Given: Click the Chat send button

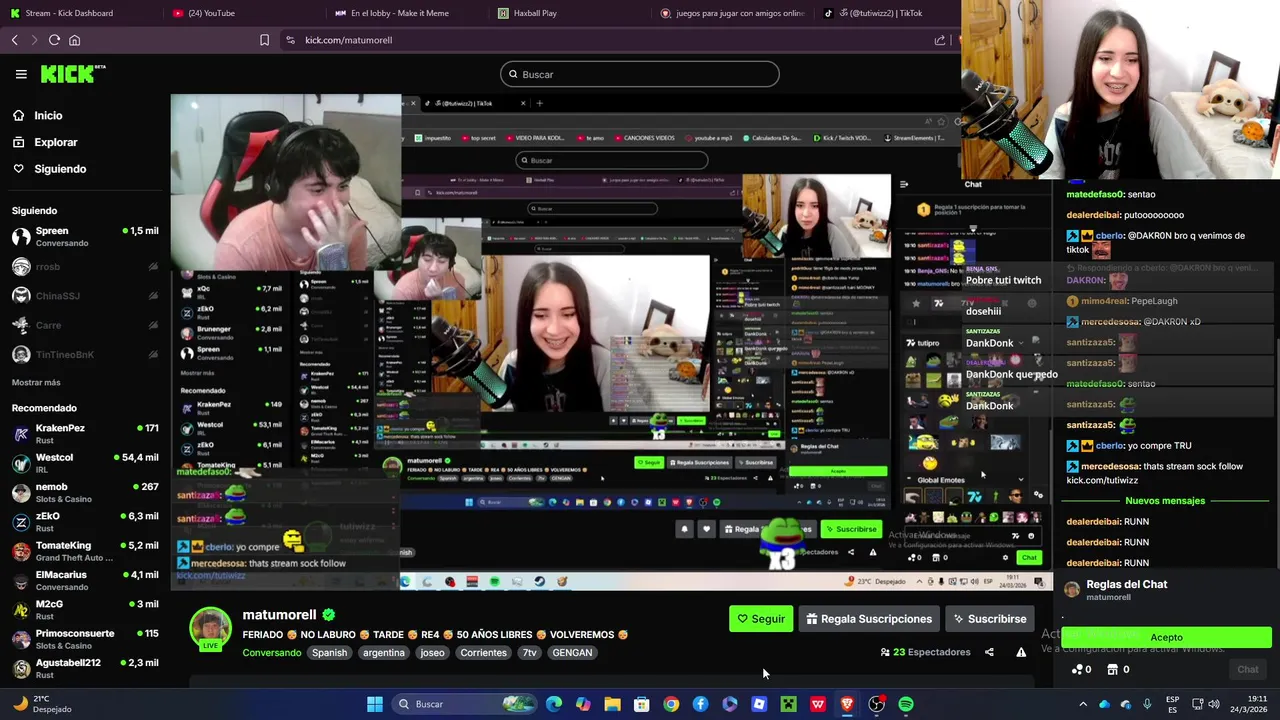Looking at the screenshot, I should (x=1248, y=669).
